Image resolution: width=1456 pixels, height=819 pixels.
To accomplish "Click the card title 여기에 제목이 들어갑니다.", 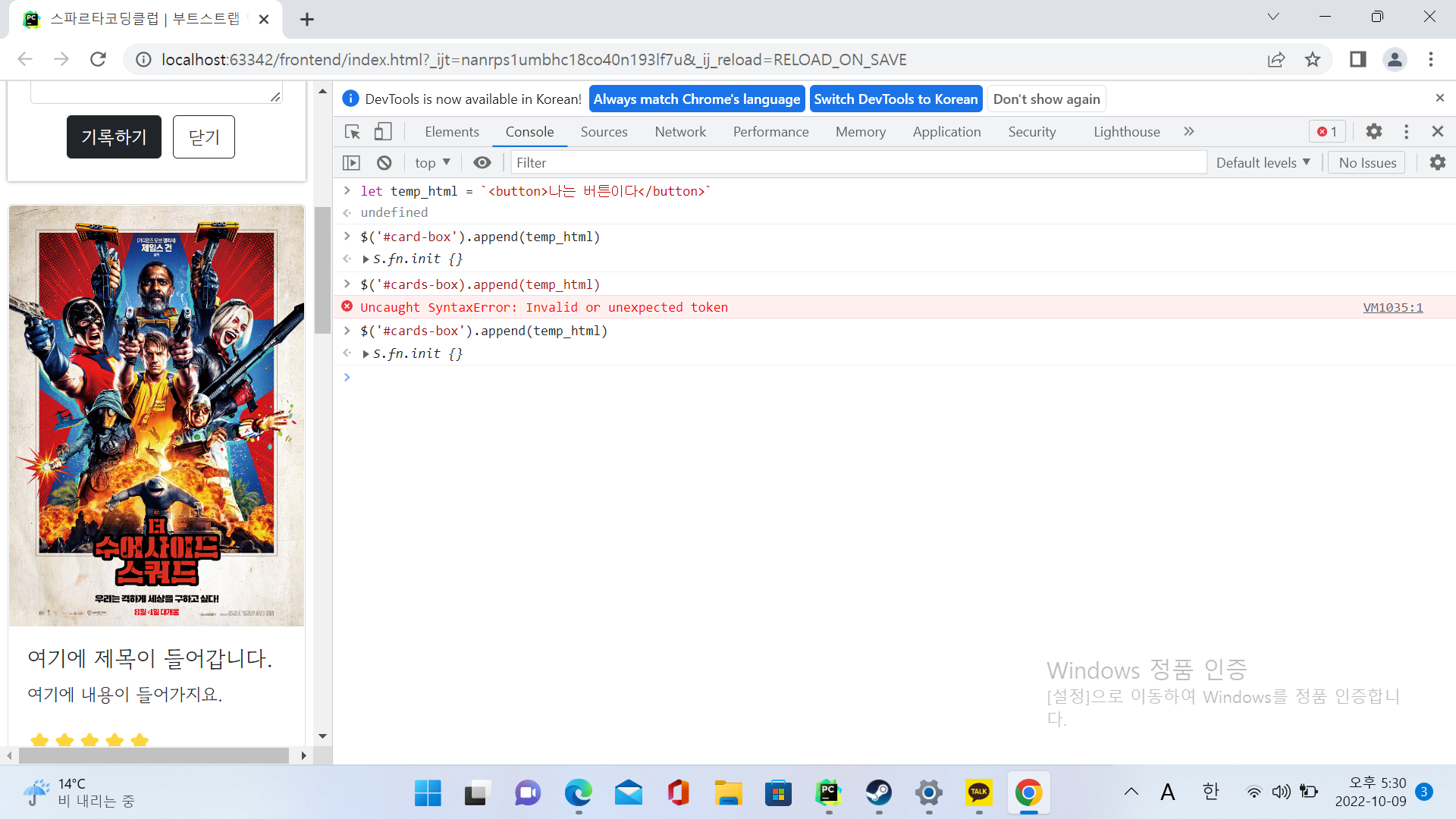I will 150,658.
